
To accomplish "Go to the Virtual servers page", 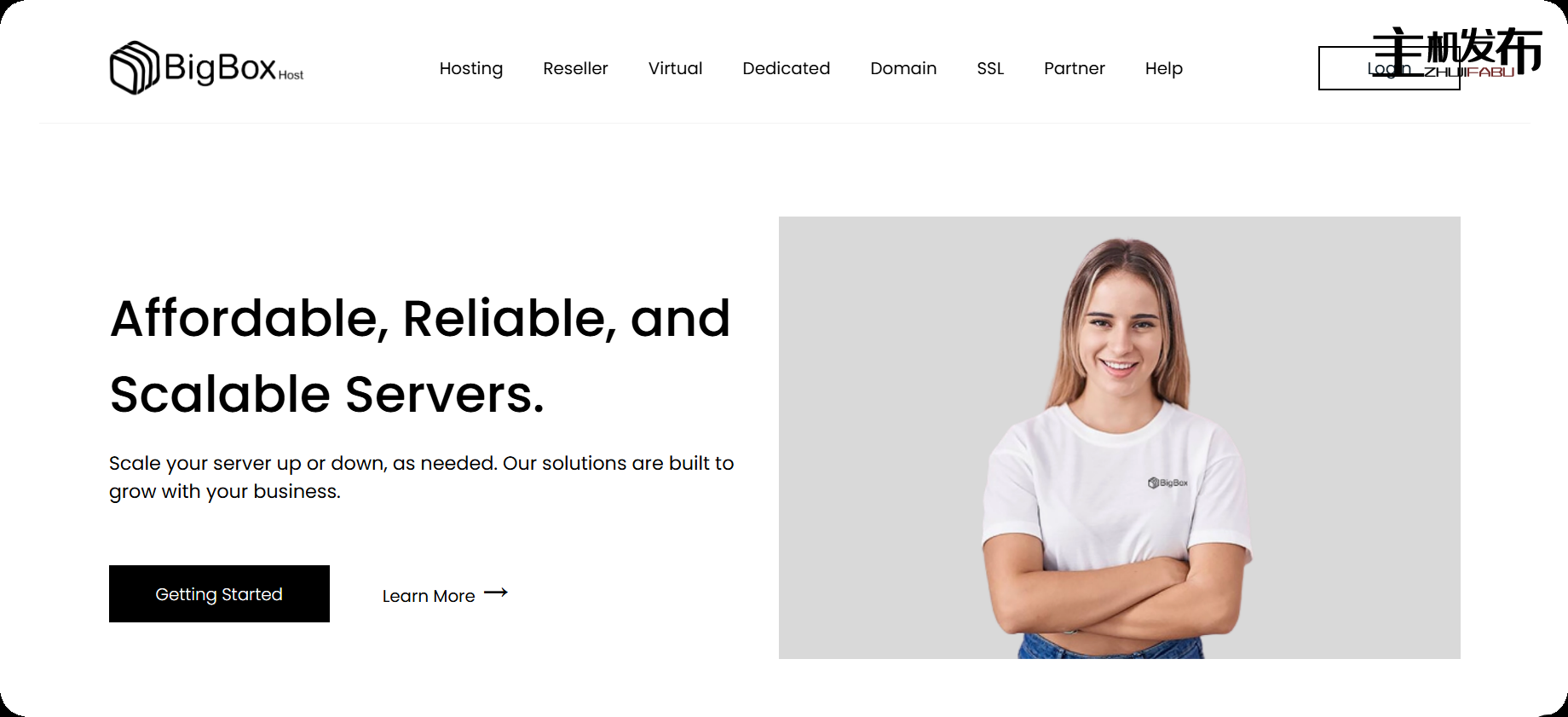I will click(675, 68).
